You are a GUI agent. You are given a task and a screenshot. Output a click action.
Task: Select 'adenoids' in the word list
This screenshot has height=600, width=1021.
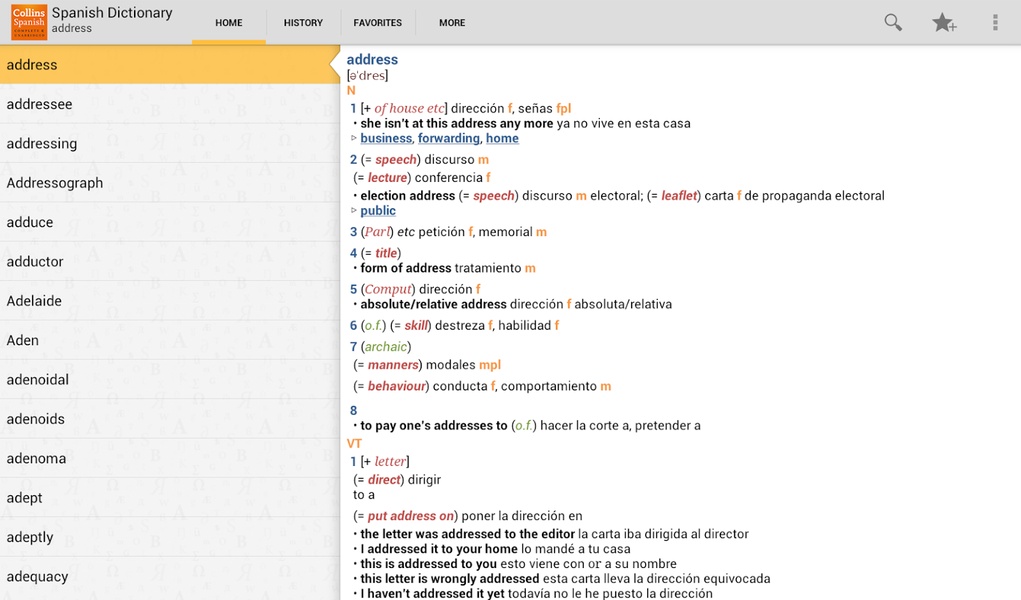170,419
